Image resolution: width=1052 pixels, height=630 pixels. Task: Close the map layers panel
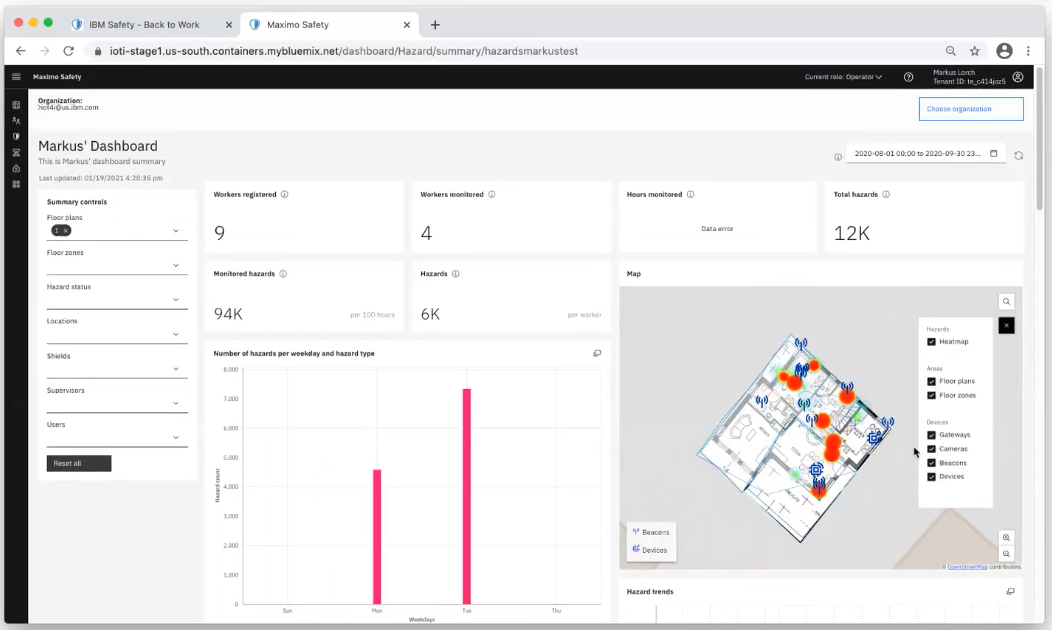tap(1006, 325)
